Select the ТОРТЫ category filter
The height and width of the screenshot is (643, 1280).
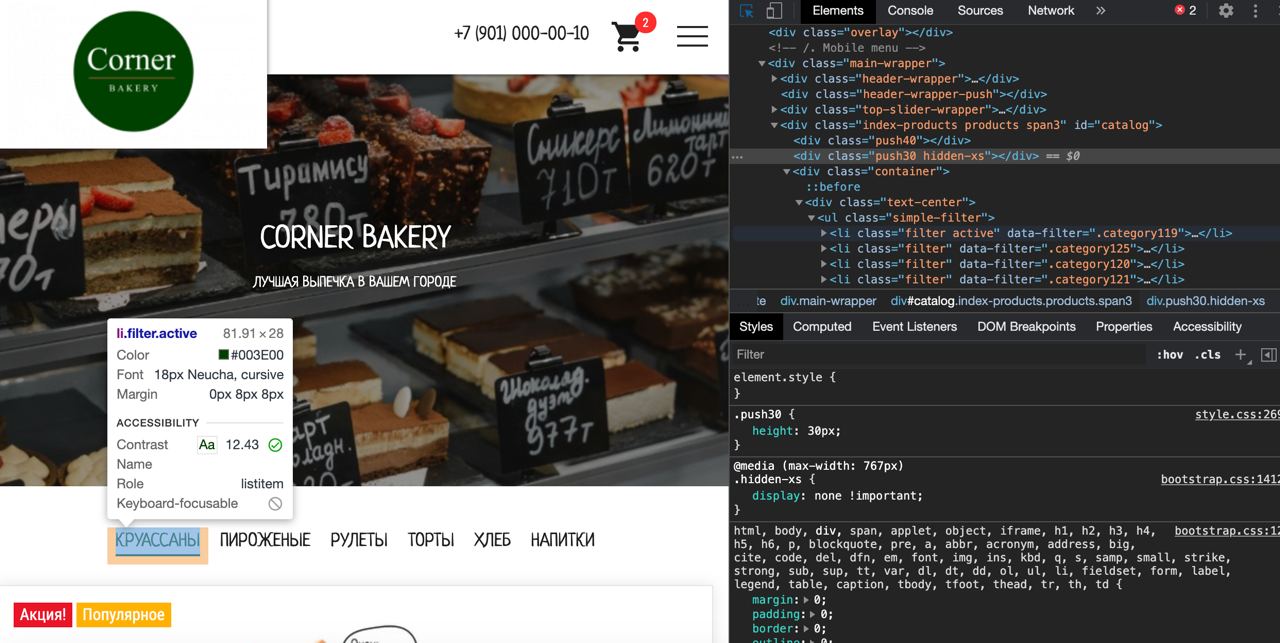[431, 540]
